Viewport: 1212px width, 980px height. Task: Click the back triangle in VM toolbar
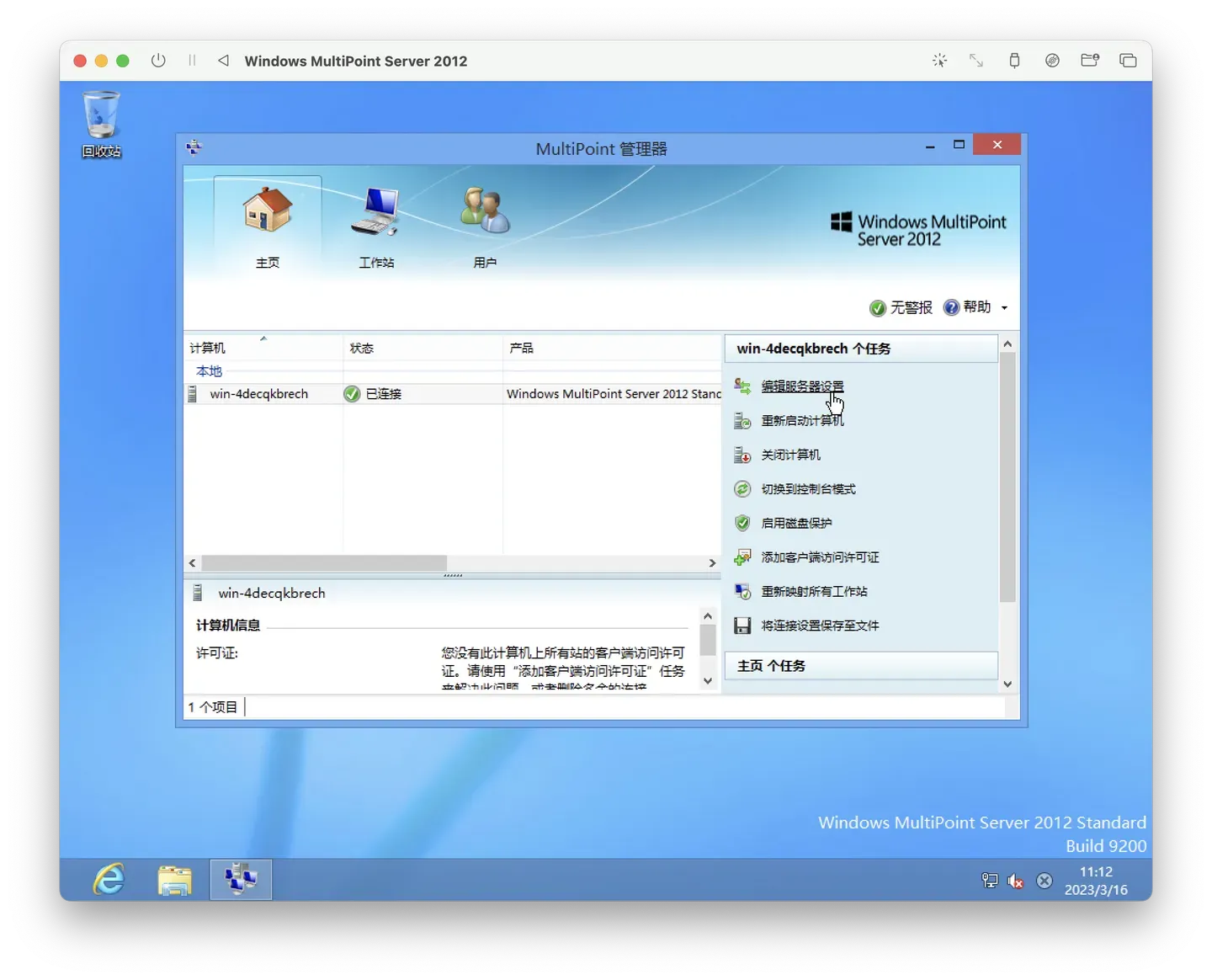point(223,61)
